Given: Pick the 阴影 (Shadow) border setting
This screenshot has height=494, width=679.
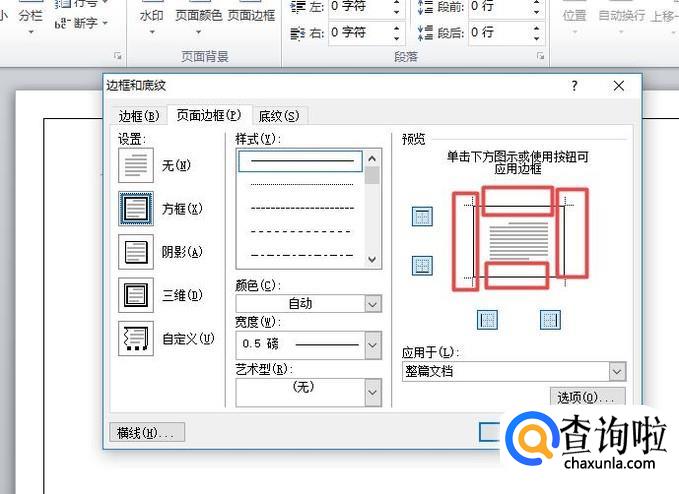Looking at the screenshot, I should pyautogui.click(x=135, y=251).
